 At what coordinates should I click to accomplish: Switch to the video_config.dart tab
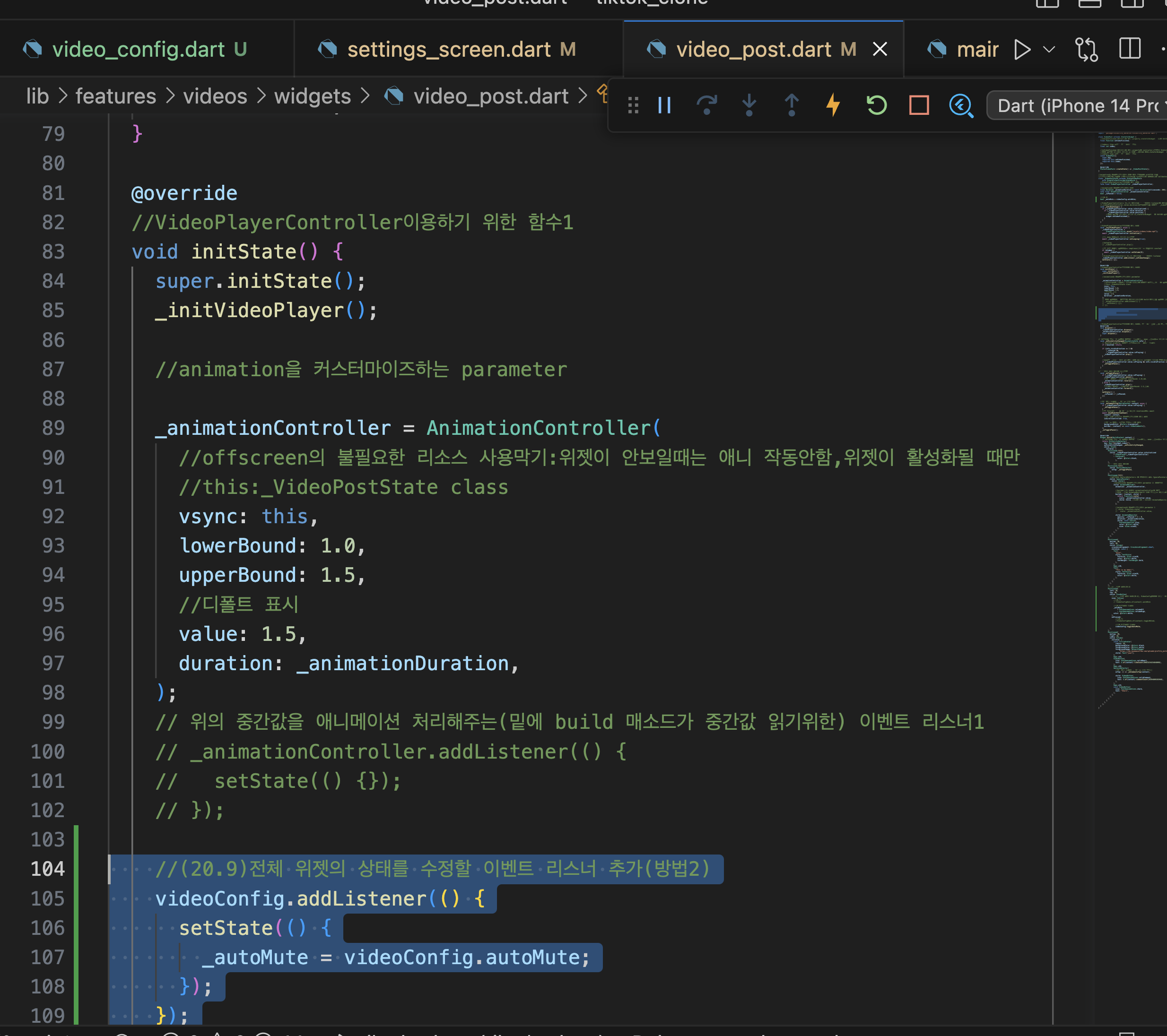point(138,50)
